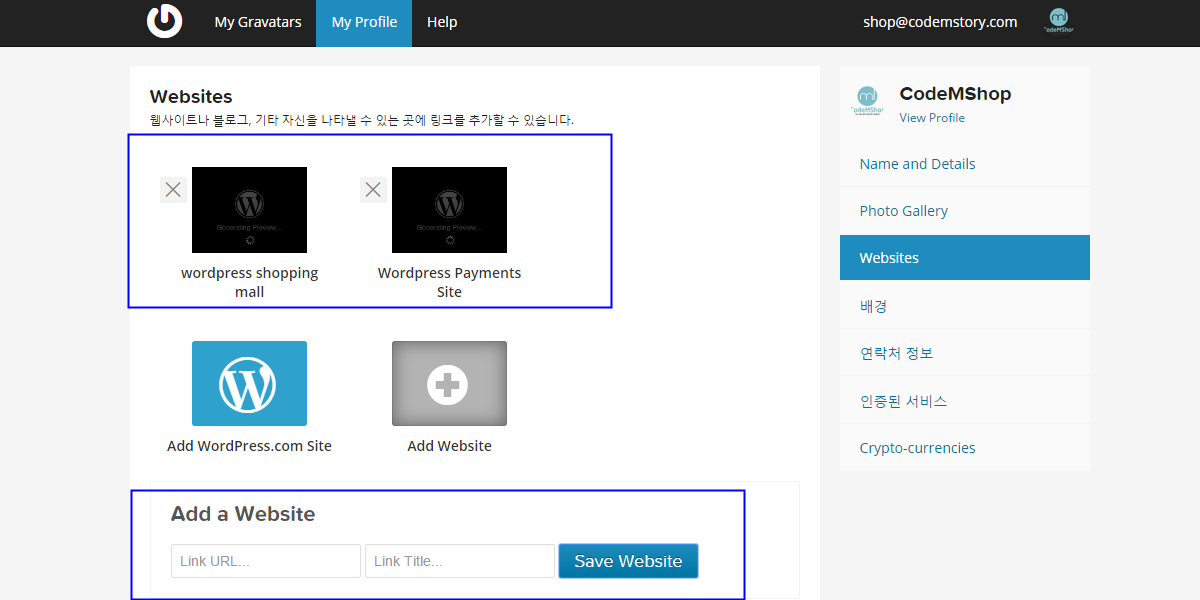Switch to the My Gravatars tab

point(257,22)
